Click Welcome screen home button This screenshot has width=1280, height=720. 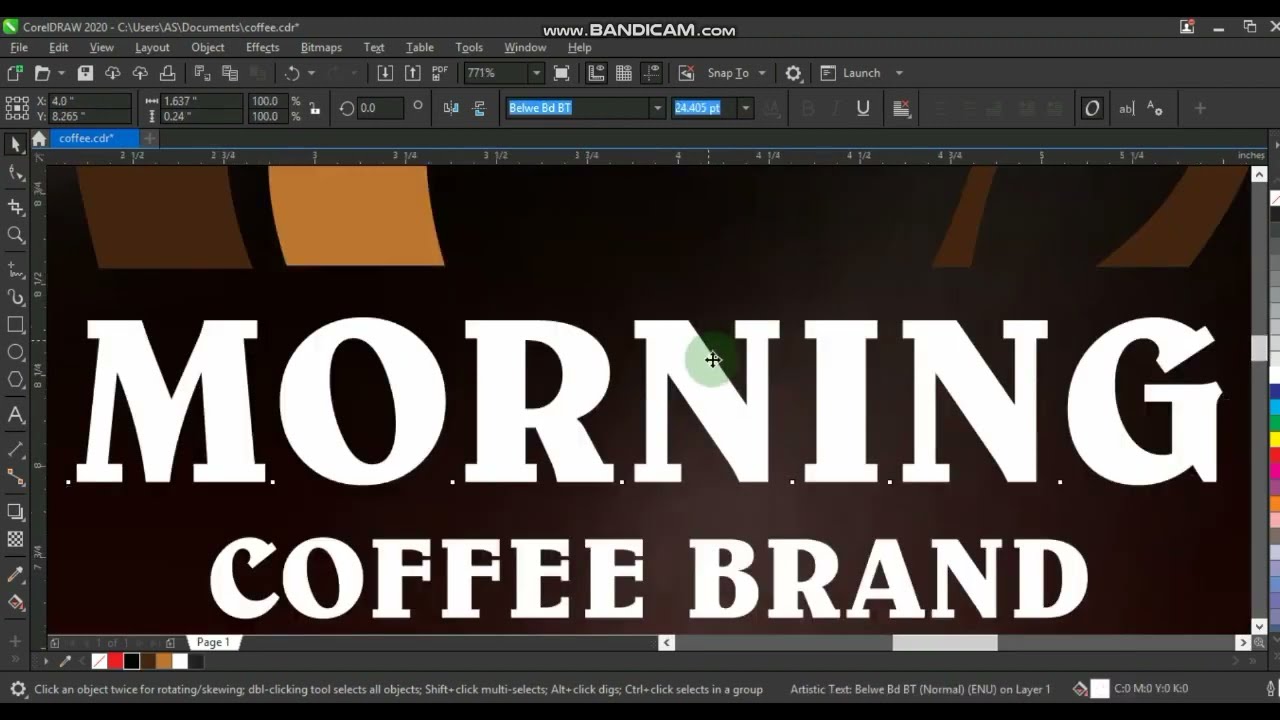click(39, 138)
